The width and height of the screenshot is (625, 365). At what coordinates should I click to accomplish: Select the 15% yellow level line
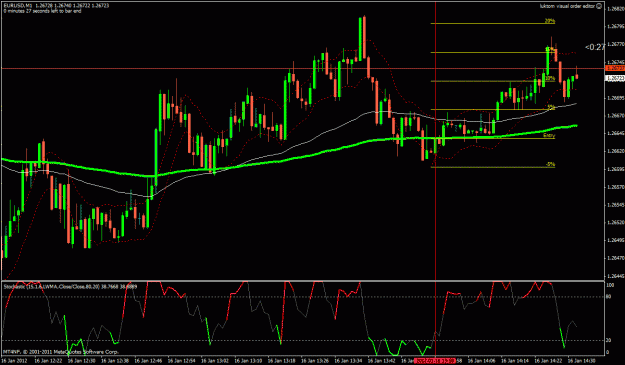493,52
